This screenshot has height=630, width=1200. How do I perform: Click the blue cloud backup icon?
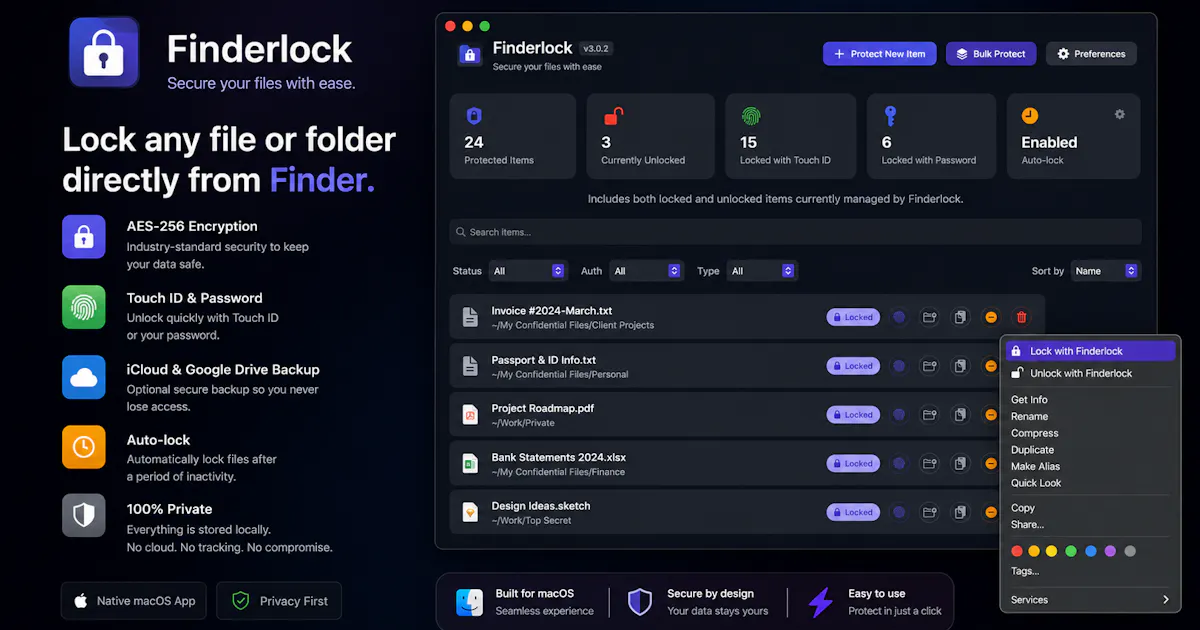click(x=84, y=377)
